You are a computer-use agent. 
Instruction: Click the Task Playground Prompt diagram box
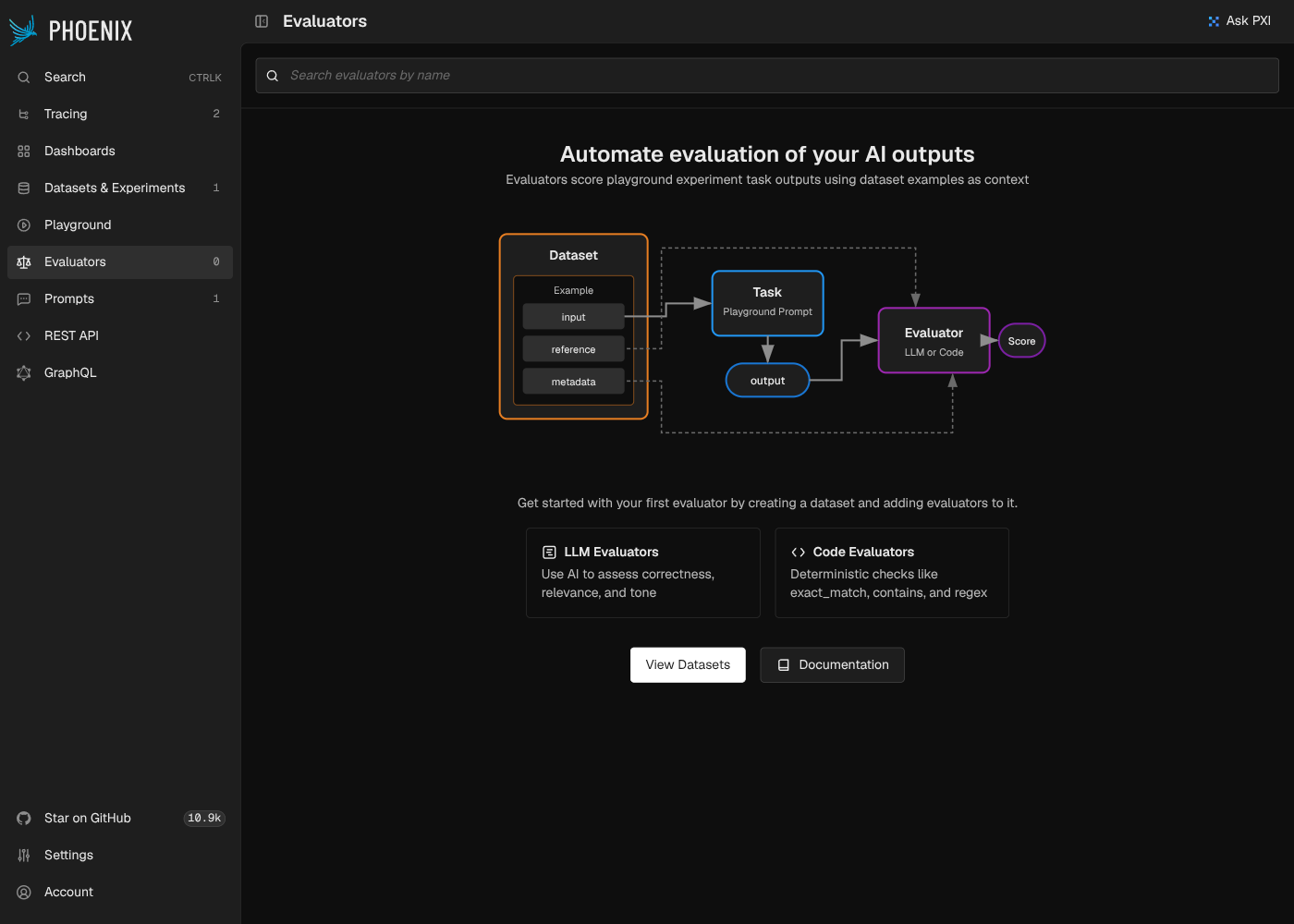[767, 303]
